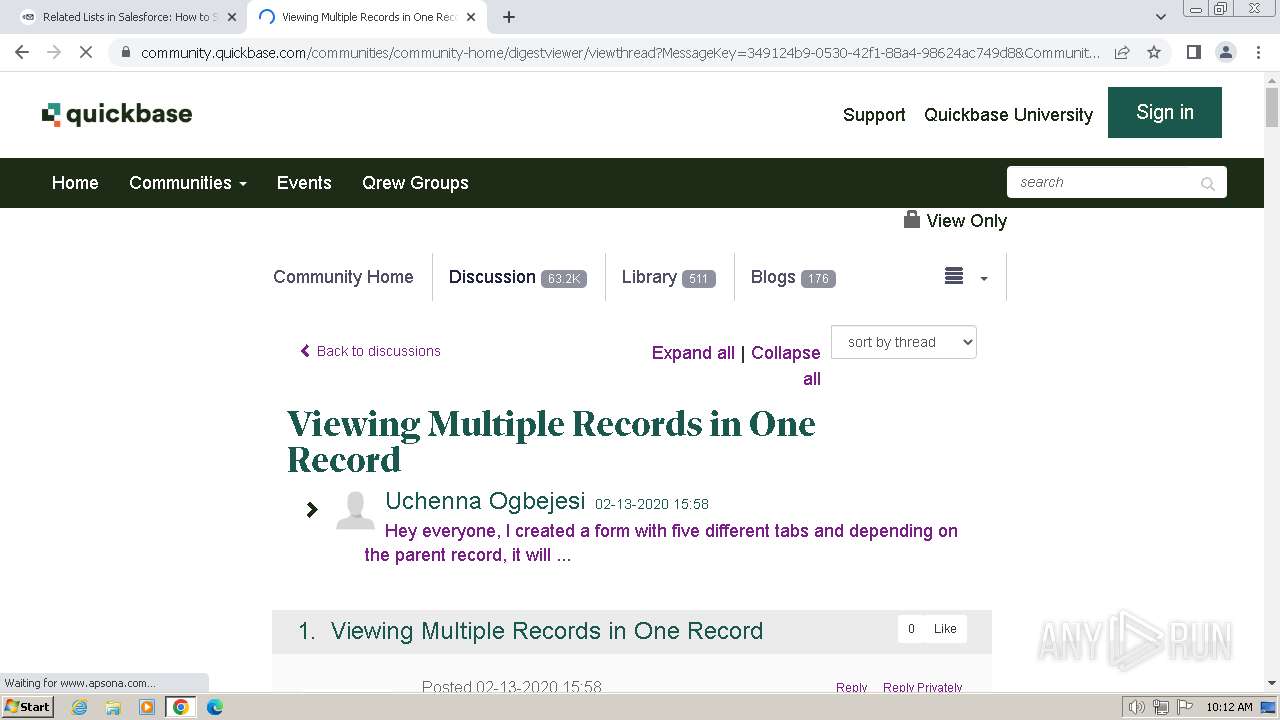Click the Chrome taskbar icon
This screenshot has height=720, width=1280.
click(x=181, y=707)
